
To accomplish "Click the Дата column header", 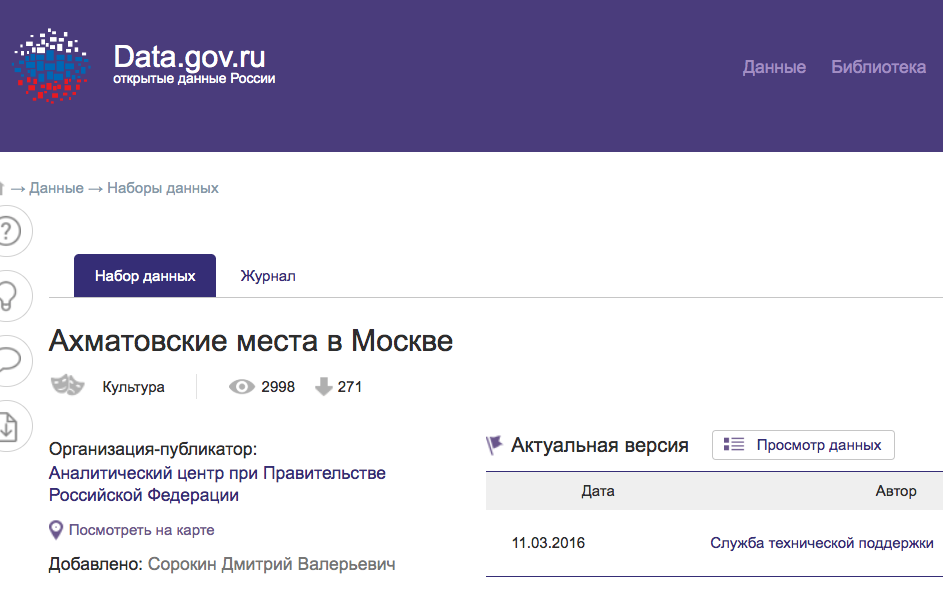I will (x=598, y=492).
